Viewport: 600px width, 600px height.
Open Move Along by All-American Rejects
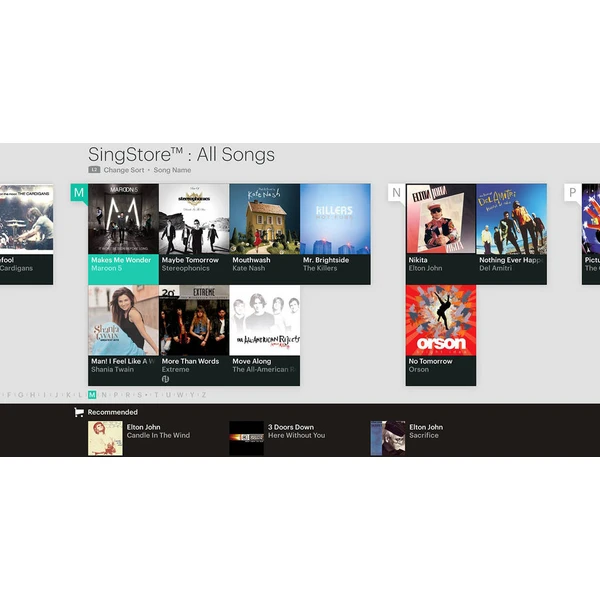coord(265,335)
